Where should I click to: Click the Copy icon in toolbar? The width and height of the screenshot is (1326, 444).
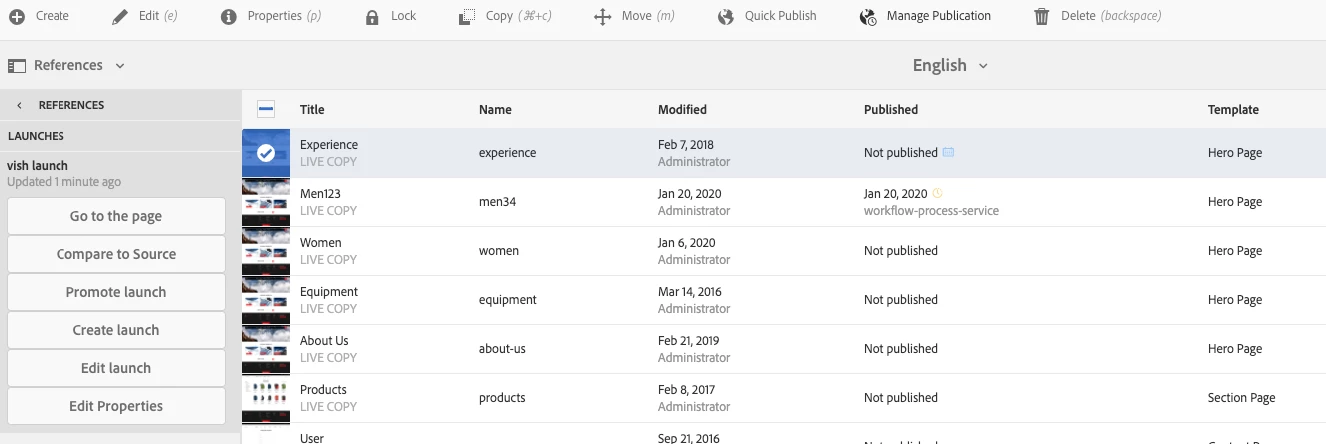tap(466, 17)
